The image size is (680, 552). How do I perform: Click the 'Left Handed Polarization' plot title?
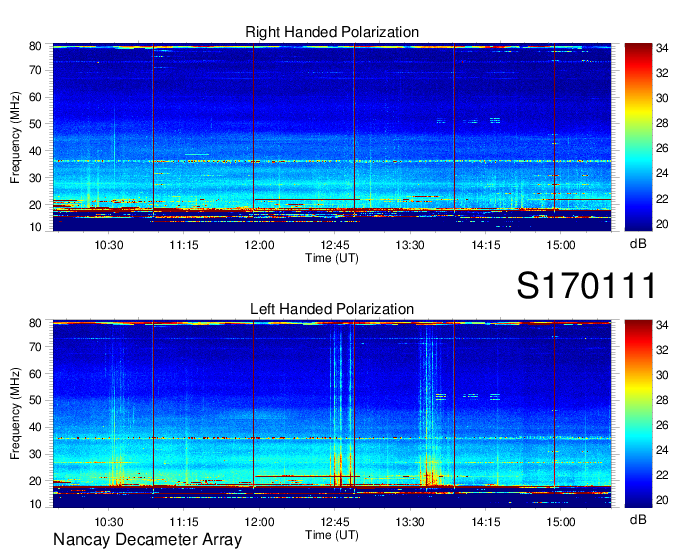[x=332, y=309]
